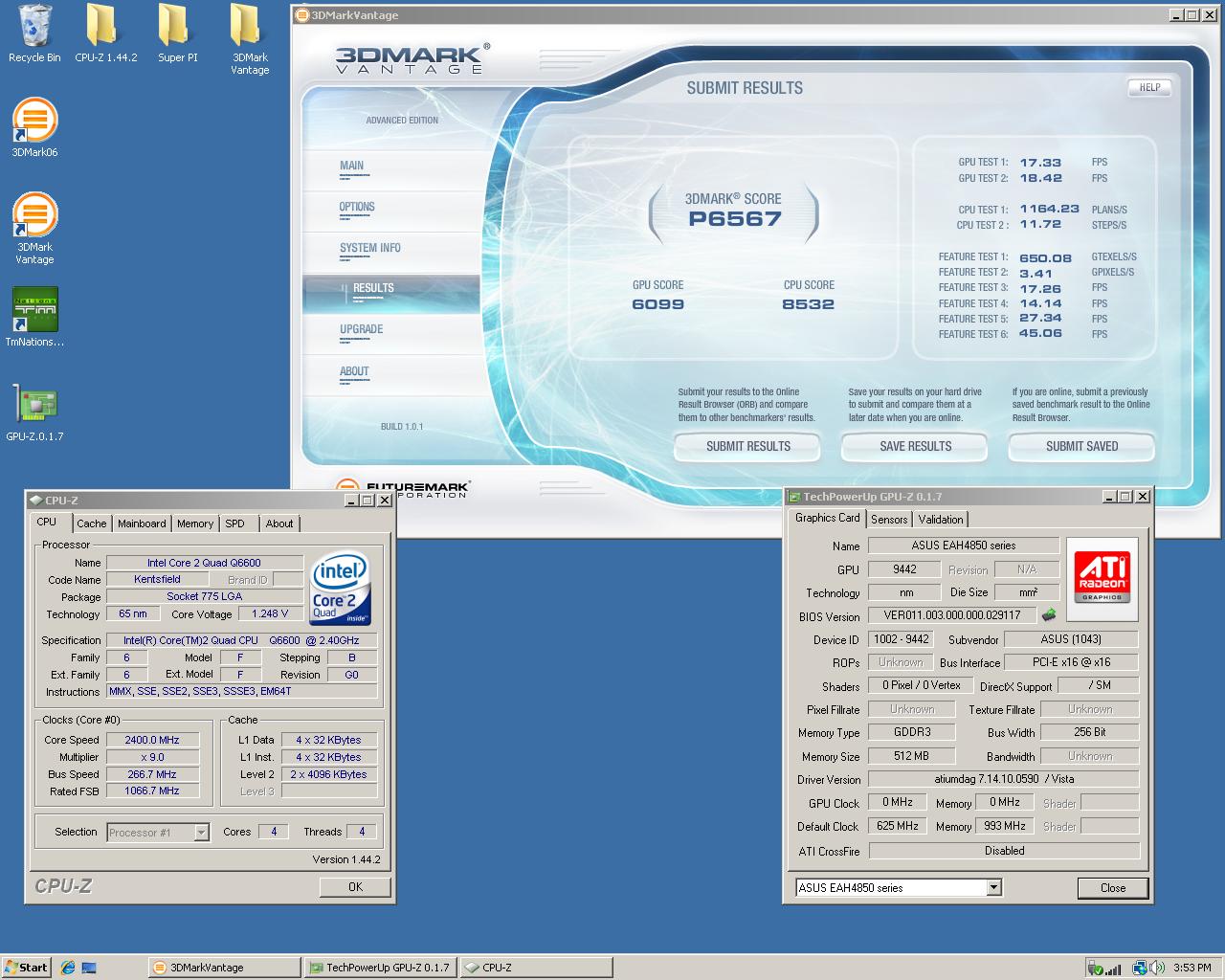Viewport: 1225px width, 980px height.
Task: Click the SUBMIT SAVED button
Action: (x=1081, y=446)
